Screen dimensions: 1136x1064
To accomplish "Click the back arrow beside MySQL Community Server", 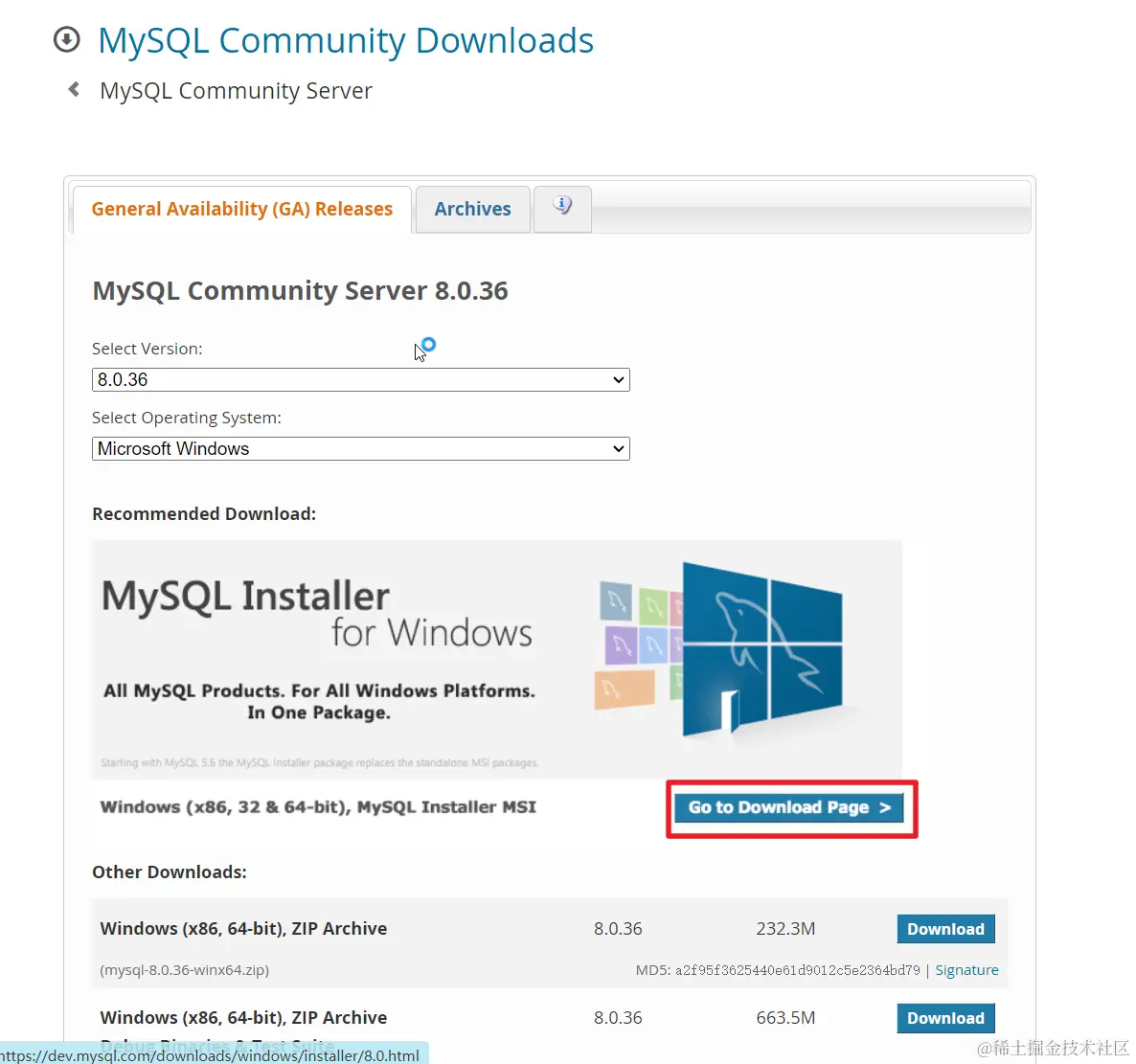I will [x=73, y=89].
